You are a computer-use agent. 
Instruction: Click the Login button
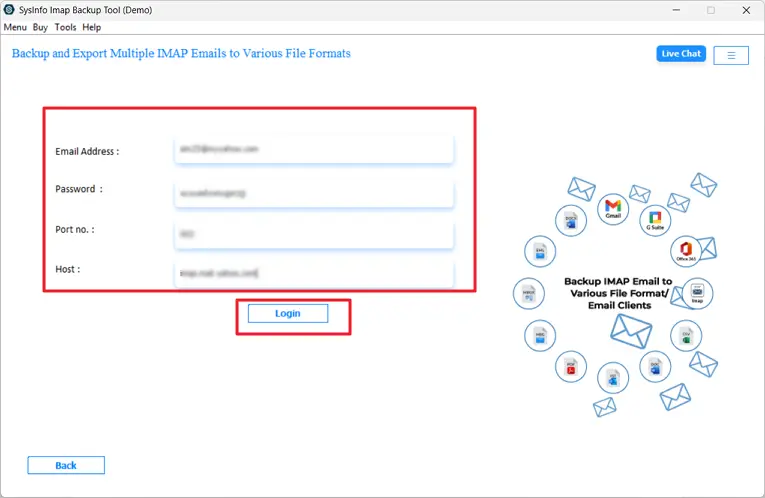(x=288, y=313)
